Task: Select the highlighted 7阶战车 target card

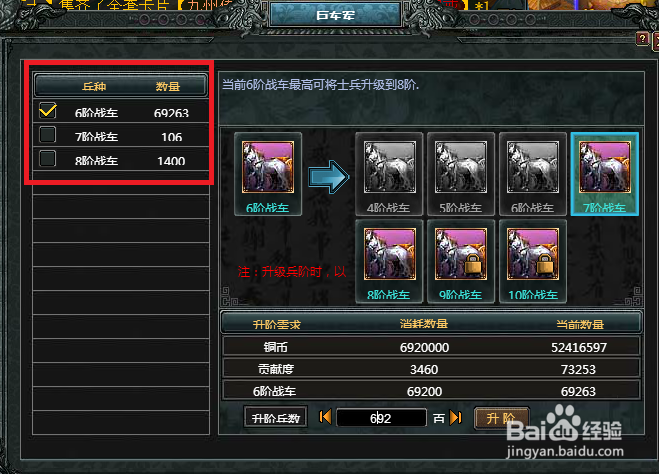Action: [x=604, y=174]
